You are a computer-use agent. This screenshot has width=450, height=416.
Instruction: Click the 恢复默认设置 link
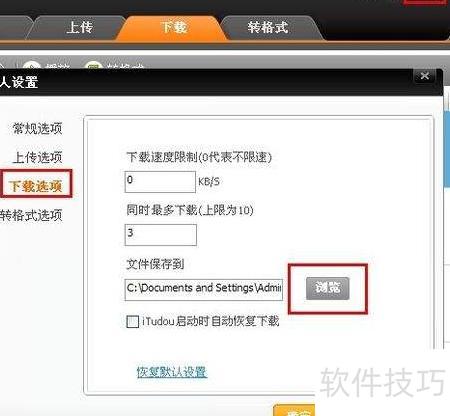(x=172, y=372)
